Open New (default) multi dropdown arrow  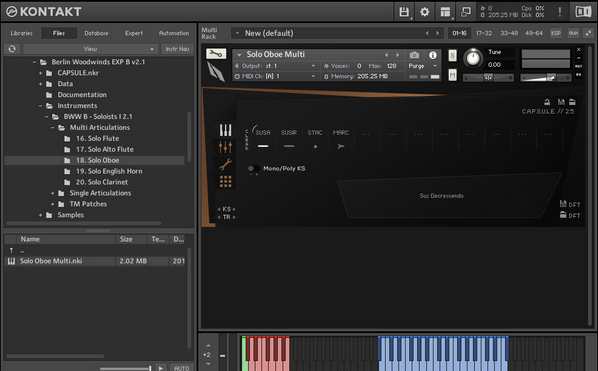tap(237, 33)
